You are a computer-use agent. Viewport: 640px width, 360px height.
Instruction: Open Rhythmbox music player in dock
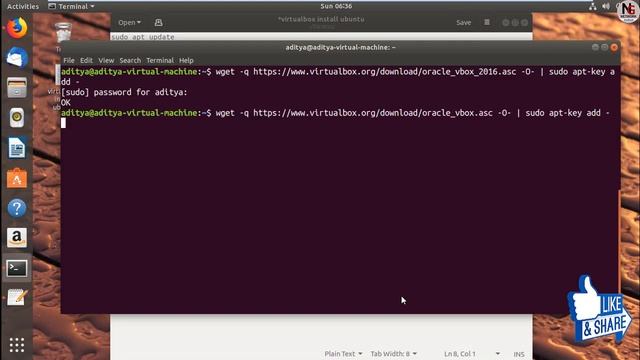[17, 118]
